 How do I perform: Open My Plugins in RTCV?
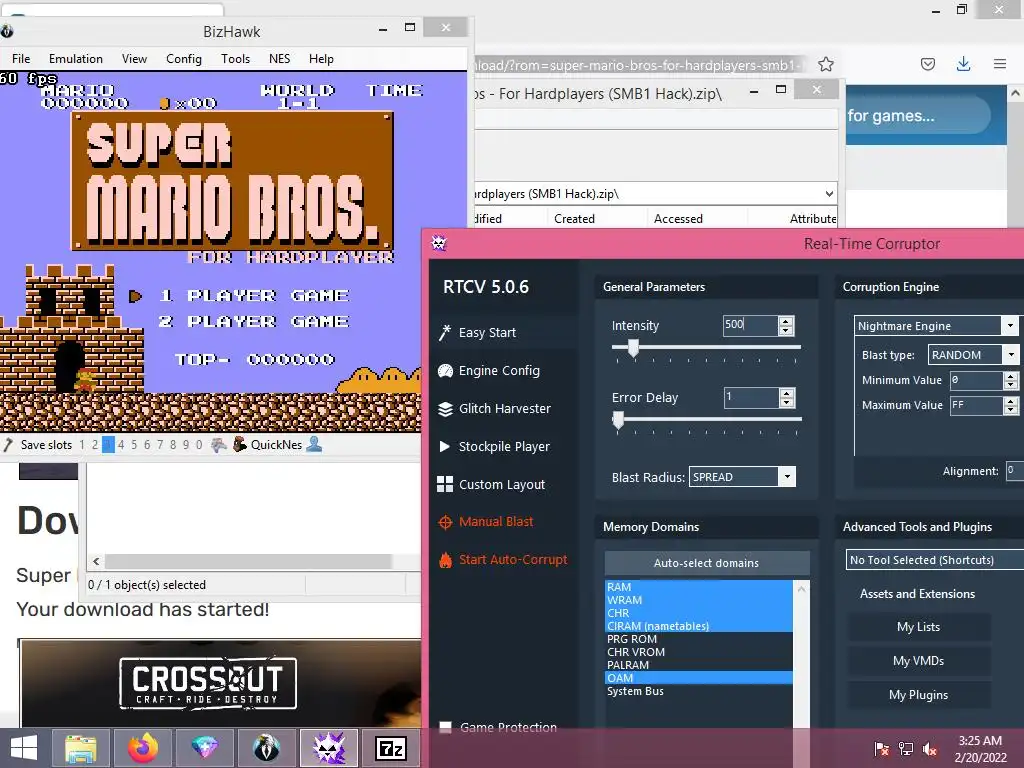point(918,695)
